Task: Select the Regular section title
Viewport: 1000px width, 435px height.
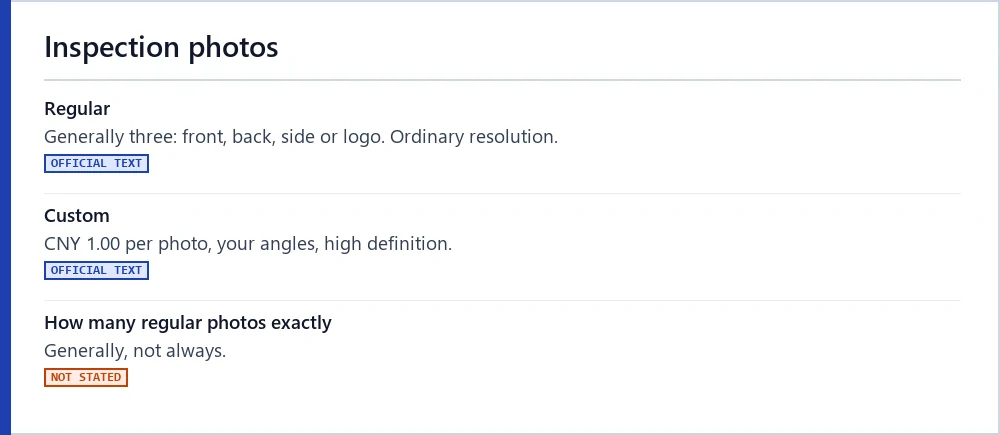Action: click(x=77, y=109)
